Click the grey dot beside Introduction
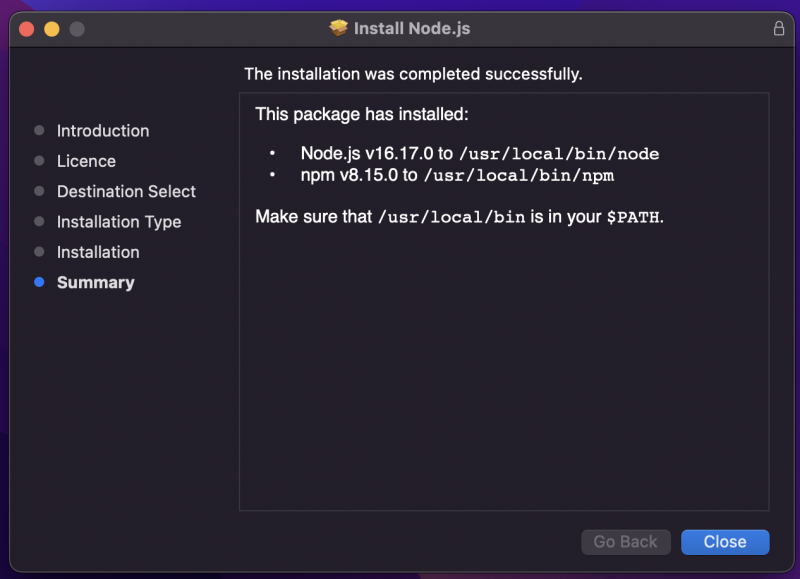Image resolution: width=800 pixels, height=579 pixels. point(39,131)
